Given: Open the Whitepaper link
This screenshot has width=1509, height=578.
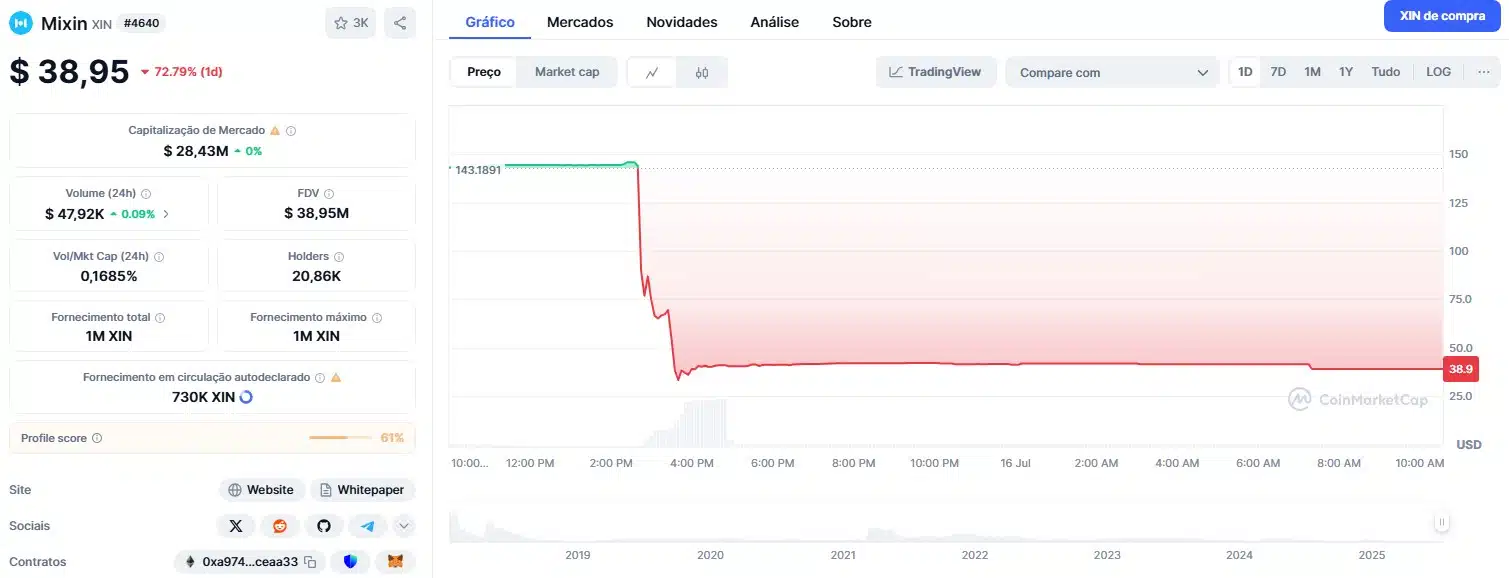Looking at the screenshot, I should pos(363,490).
